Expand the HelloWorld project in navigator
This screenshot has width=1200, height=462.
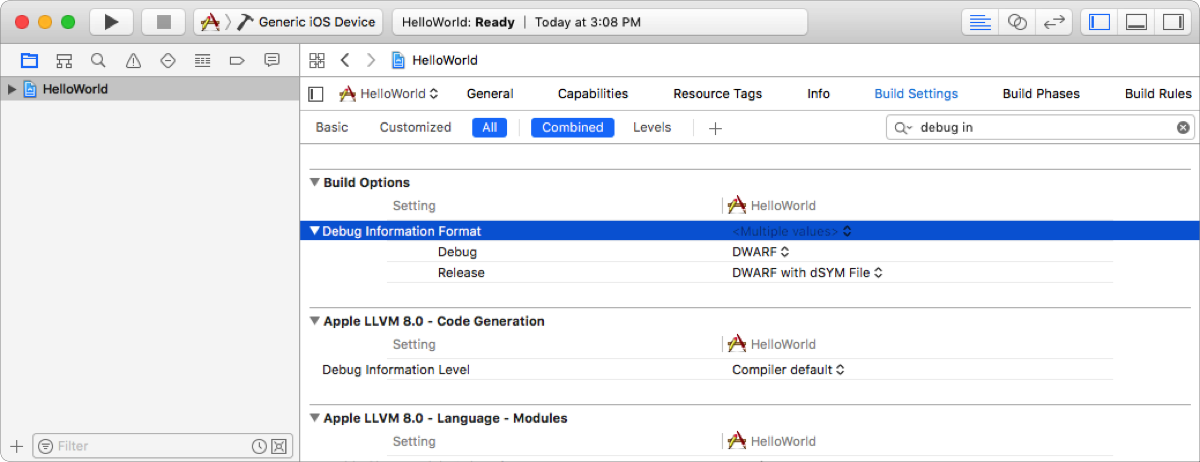pos(12,89)
